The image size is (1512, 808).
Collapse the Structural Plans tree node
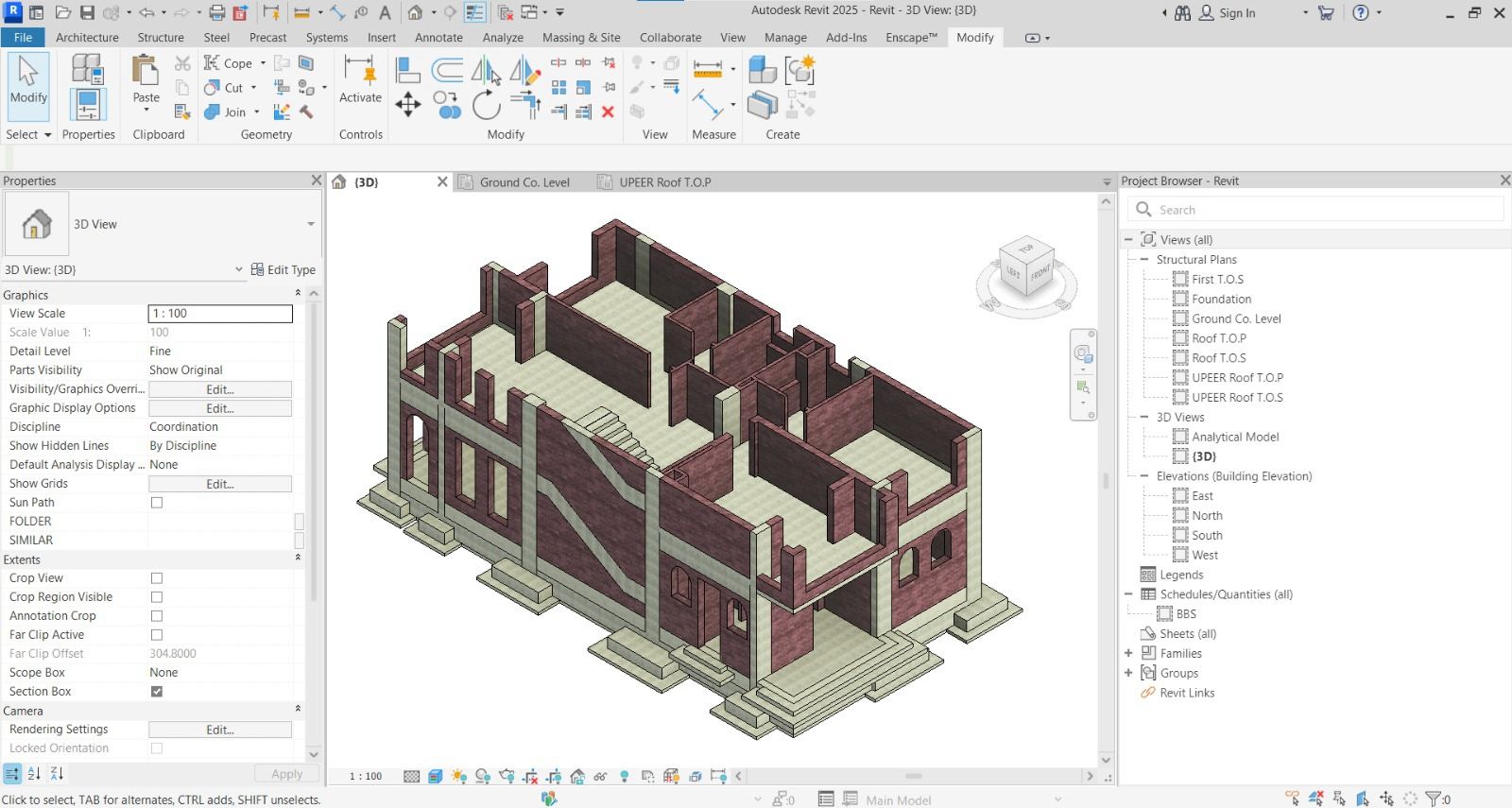point(1144,260)
